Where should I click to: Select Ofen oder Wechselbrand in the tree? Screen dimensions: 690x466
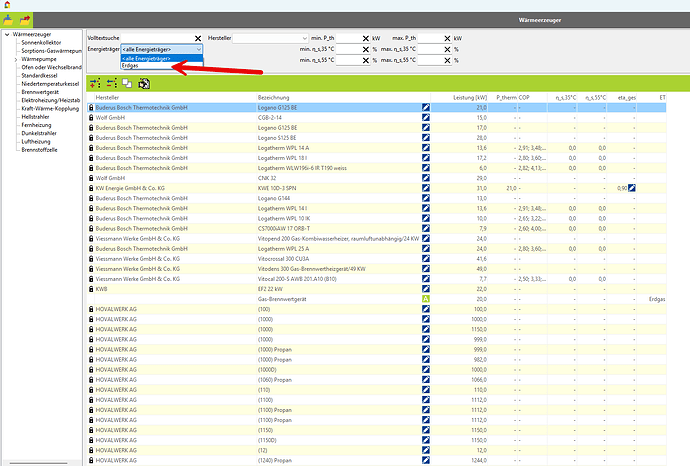tap(51, 67)
